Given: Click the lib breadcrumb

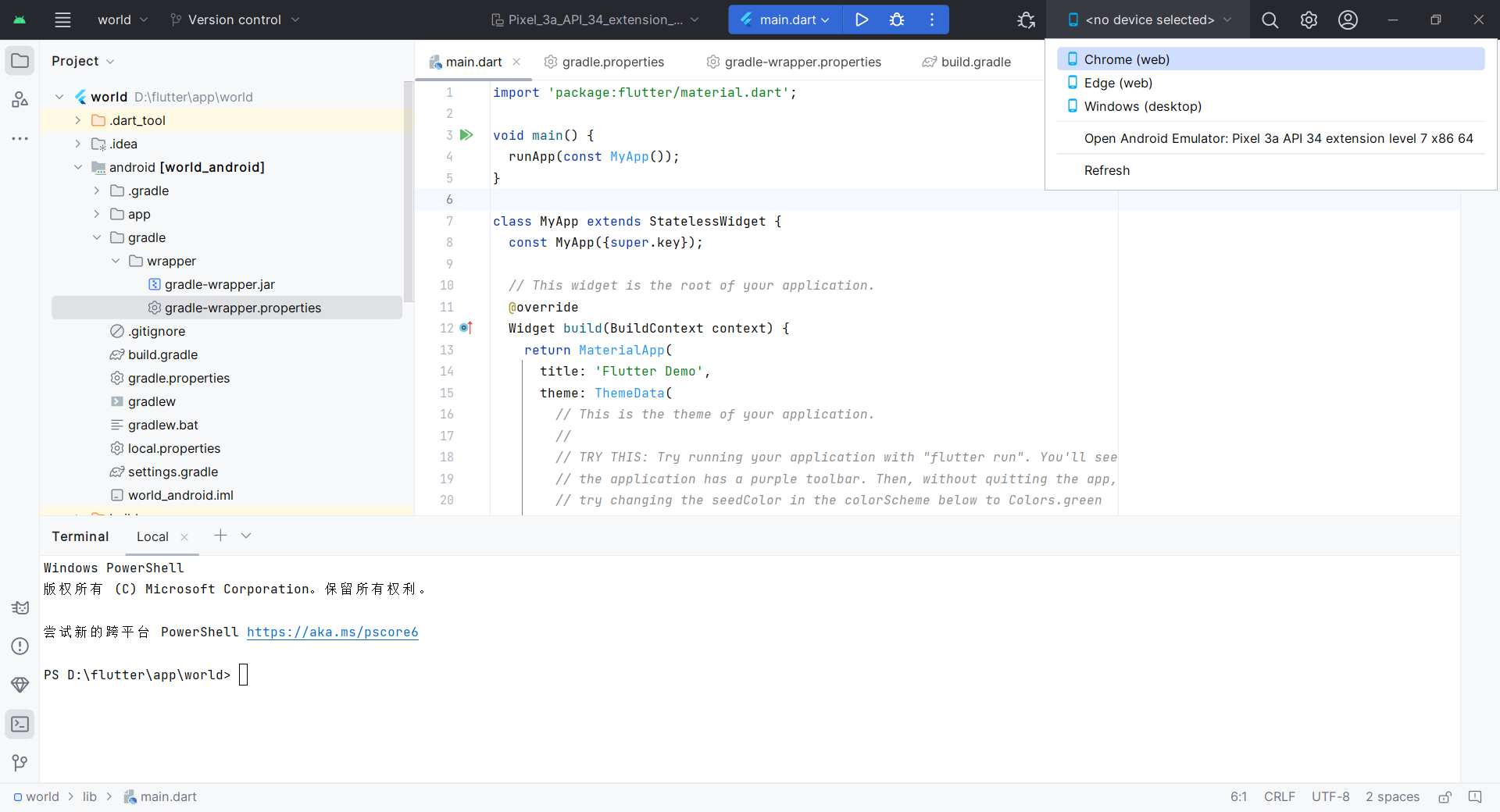Looking at the screenshot, I should (x=90, y=797).
